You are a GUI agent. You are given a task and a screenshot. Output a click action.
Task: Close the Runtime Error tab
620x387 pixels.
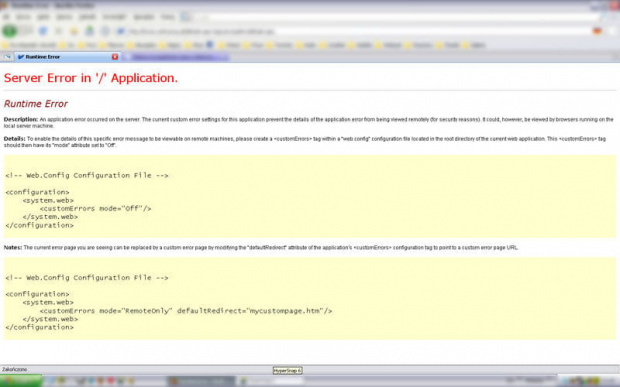(x=115, y=57)
